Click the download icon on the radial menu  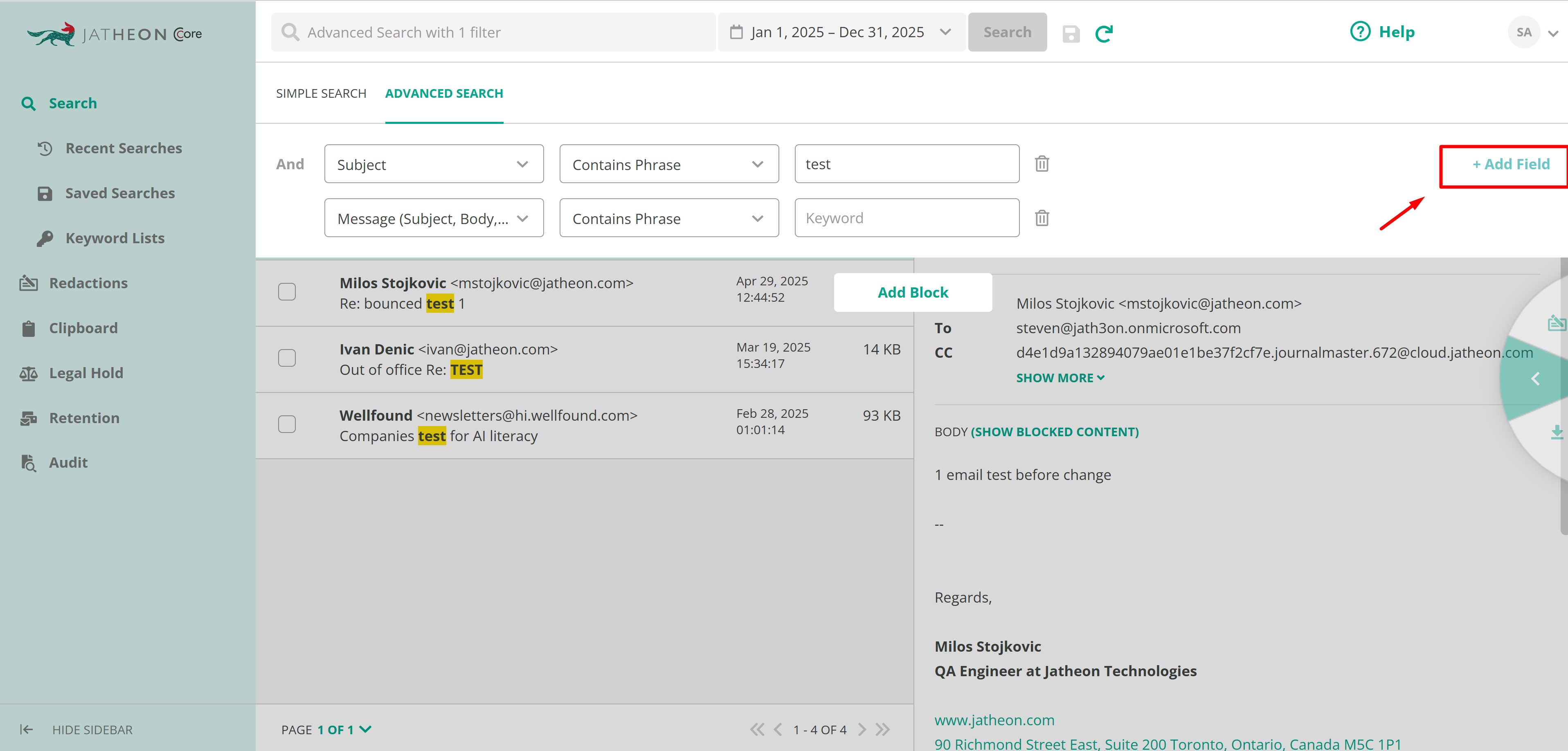coord(1557,432)
